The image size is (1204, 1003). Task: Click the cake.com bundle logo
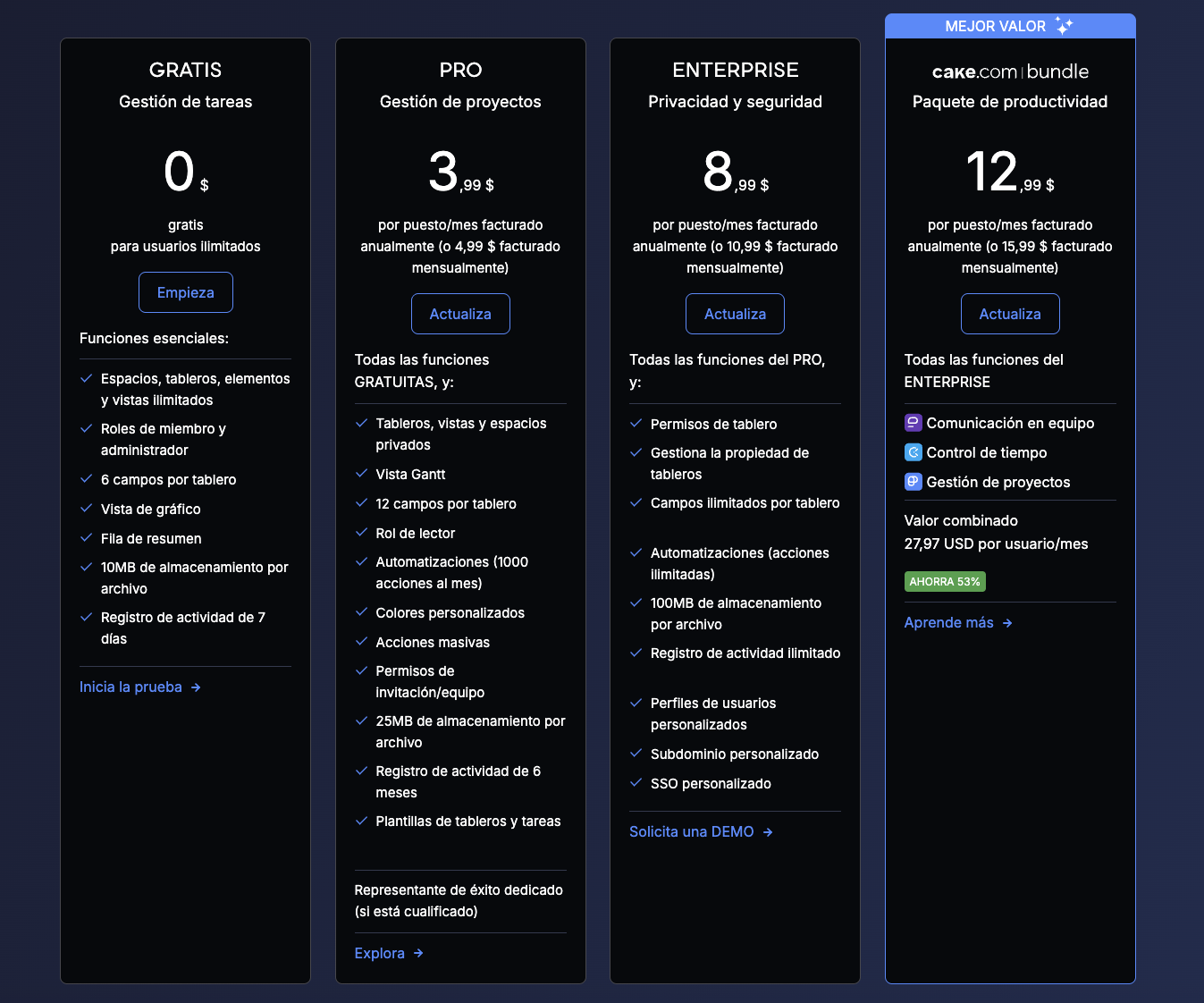(x=1010, y=72)
